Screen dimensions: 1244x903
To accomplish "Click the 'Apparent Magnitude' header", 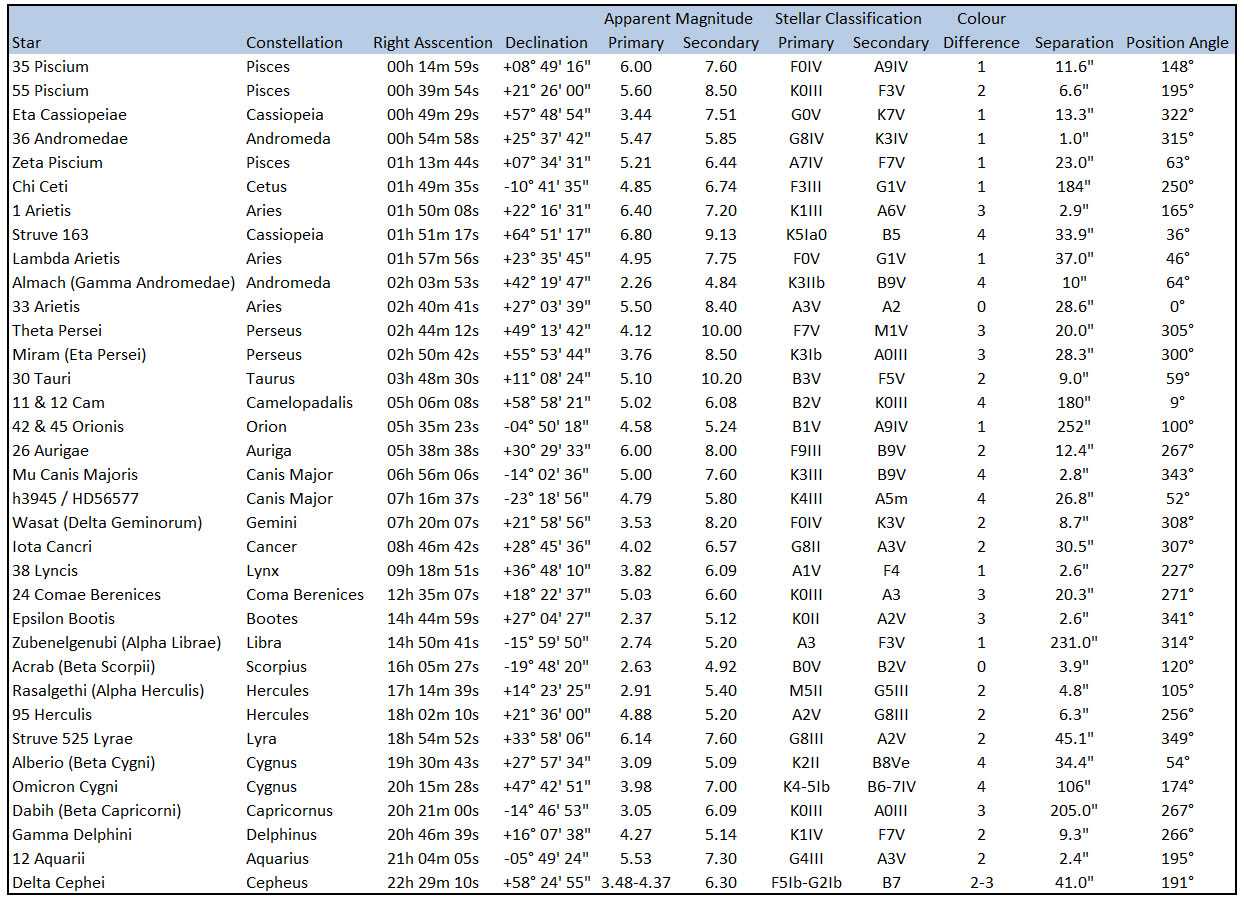I will coord(678,19).
